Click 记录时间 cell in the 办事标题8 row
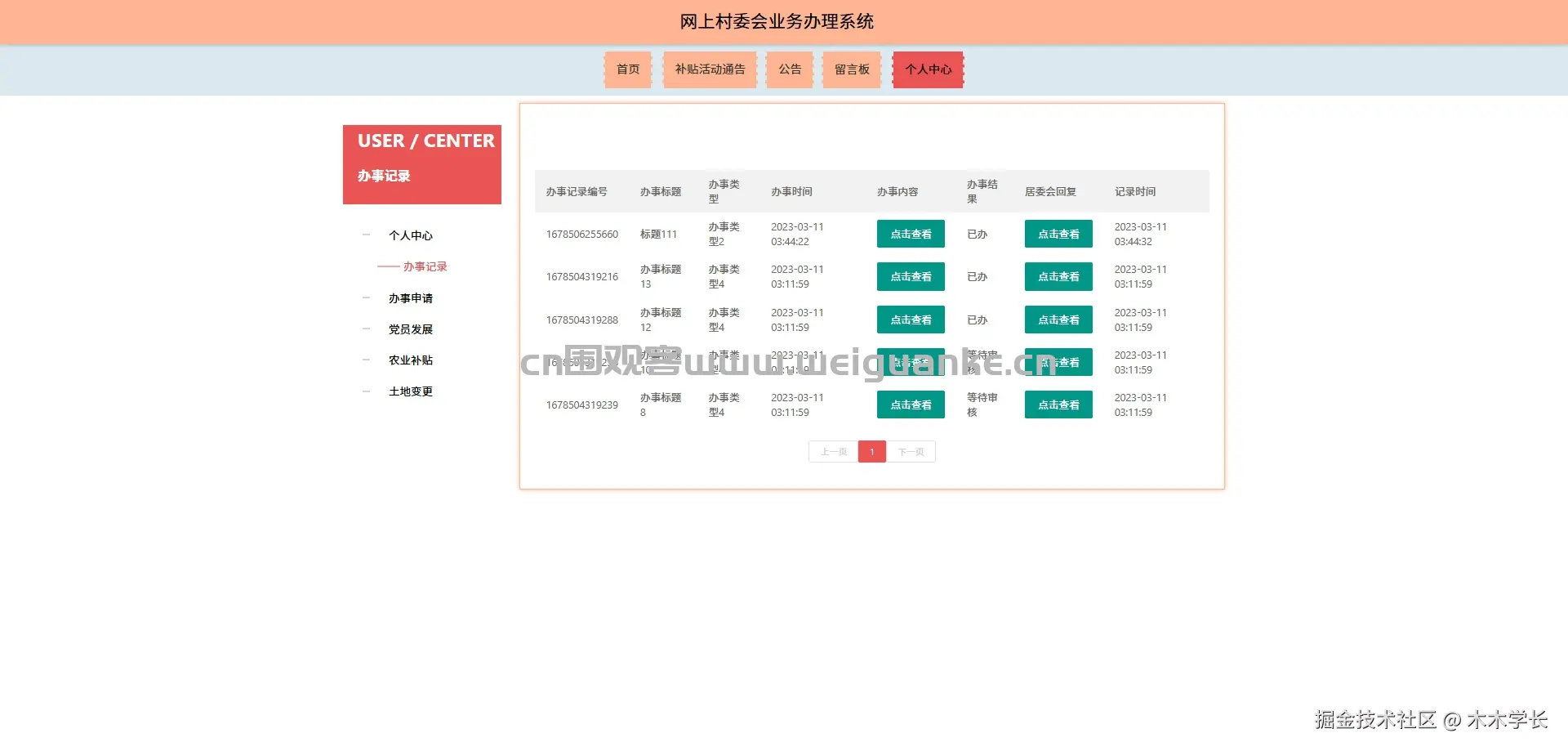Viewport: 1568px width, 751px height. (1141, 405)
